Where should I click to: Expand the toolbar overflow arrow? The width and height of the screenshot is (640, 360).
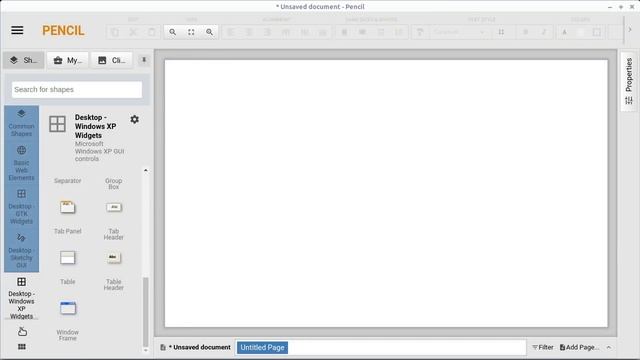pos(630,29)
